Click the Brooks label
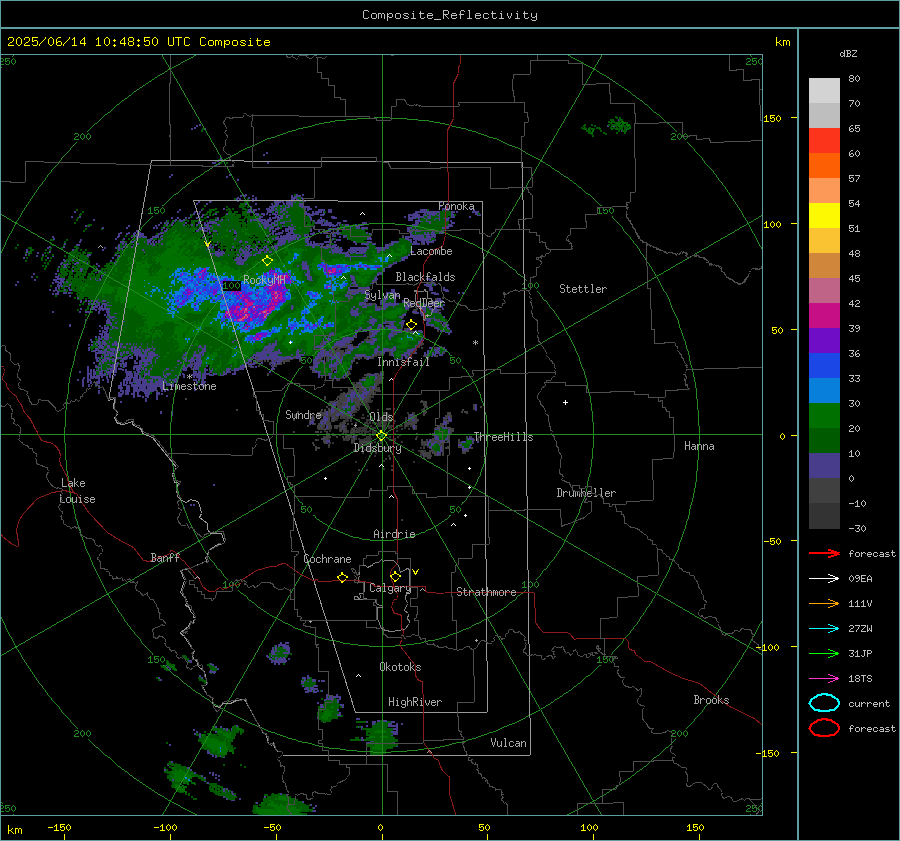 711,700
